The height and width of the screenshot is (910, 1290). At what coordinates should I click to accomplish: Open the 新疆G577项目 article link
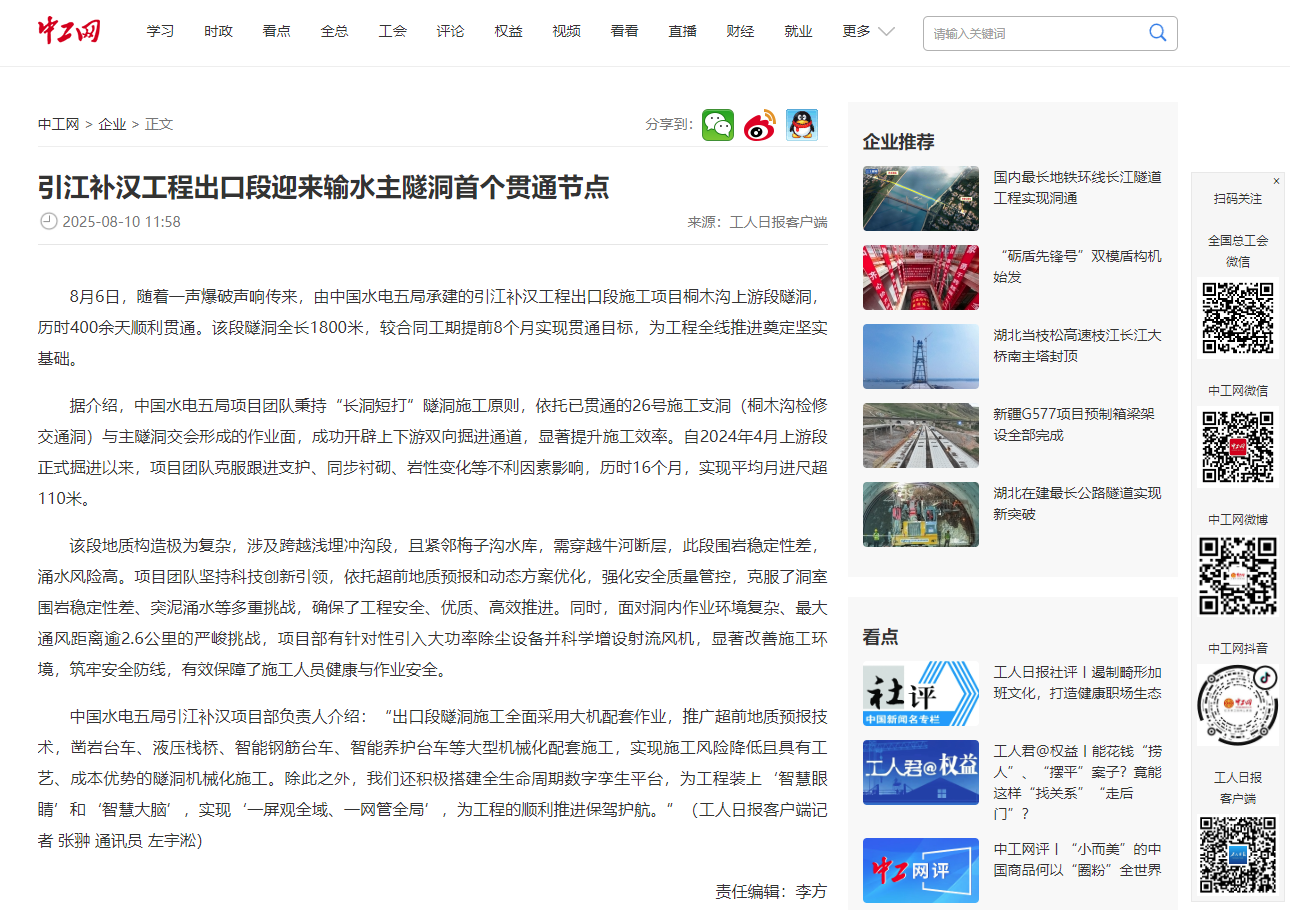click(1073, 424)
